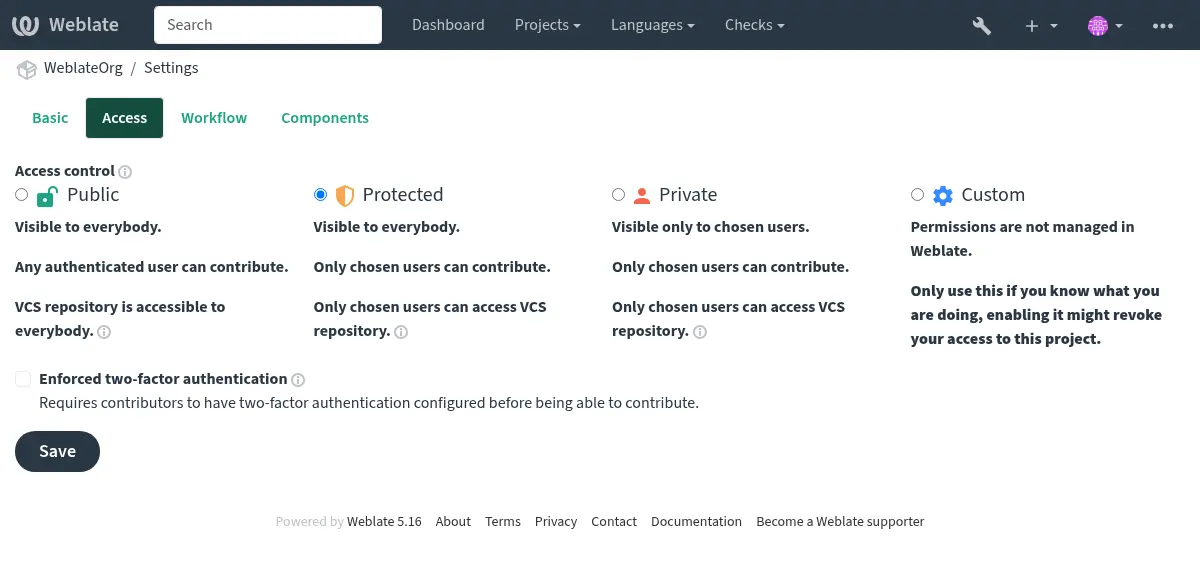Select the Protected access radio button
Image resolution: width=1200 pixels, height=580 pixels.
321,195
